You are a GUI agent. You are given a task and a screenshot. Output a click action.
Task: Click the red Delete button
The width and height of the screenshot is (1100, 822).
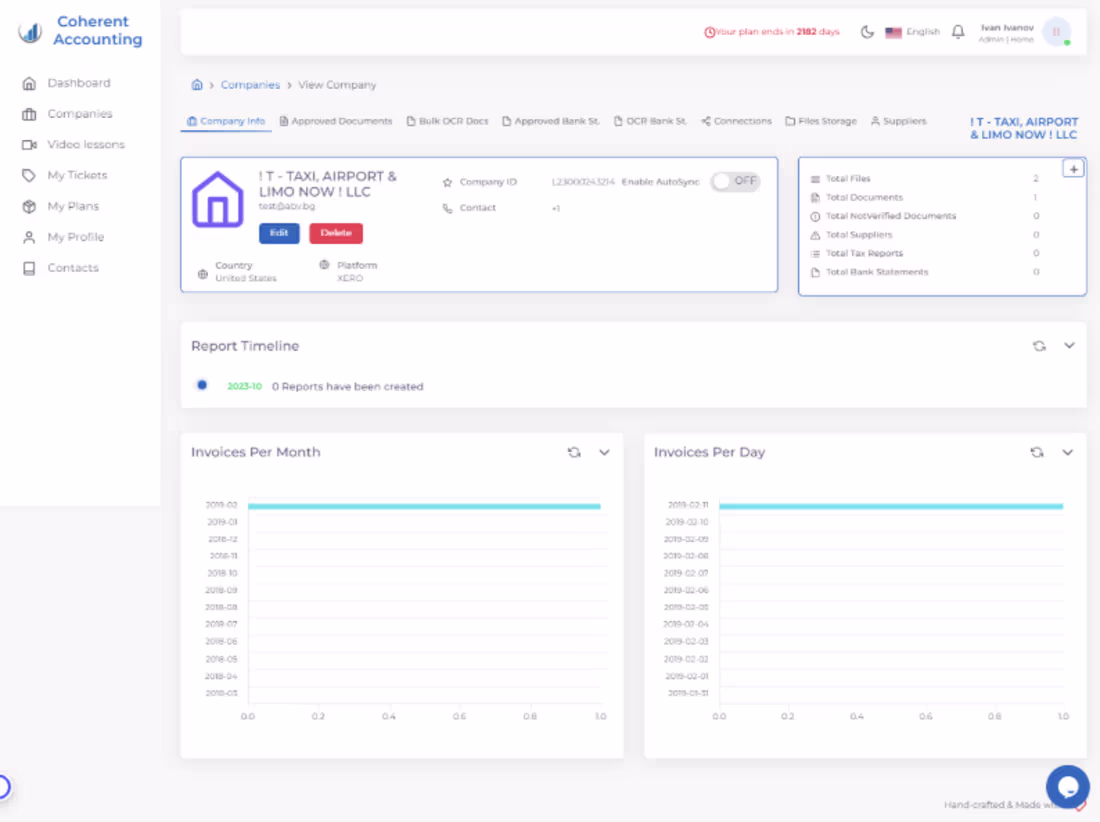336,233
